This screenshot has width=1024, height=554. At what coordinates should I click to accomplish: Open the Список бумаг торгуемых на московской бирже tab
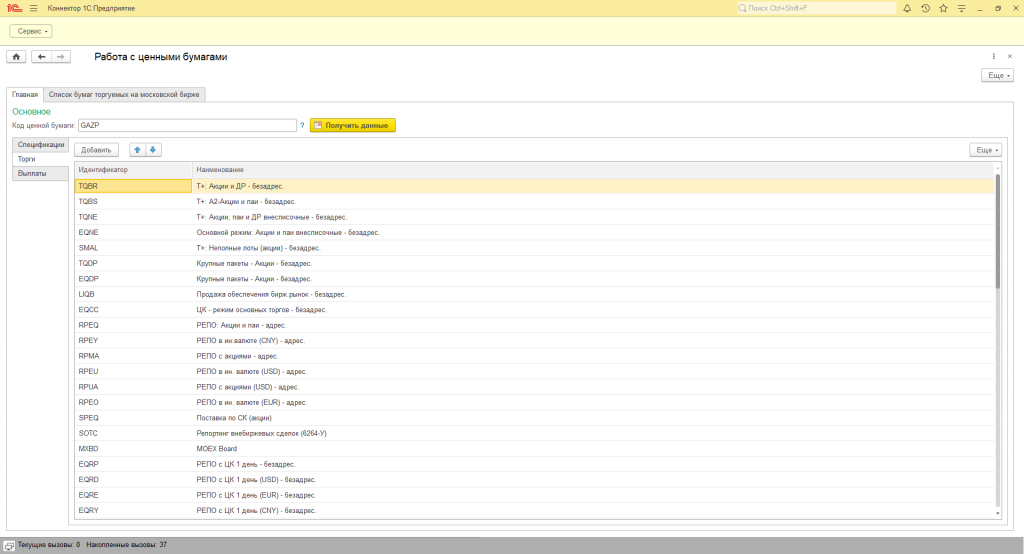124,95
